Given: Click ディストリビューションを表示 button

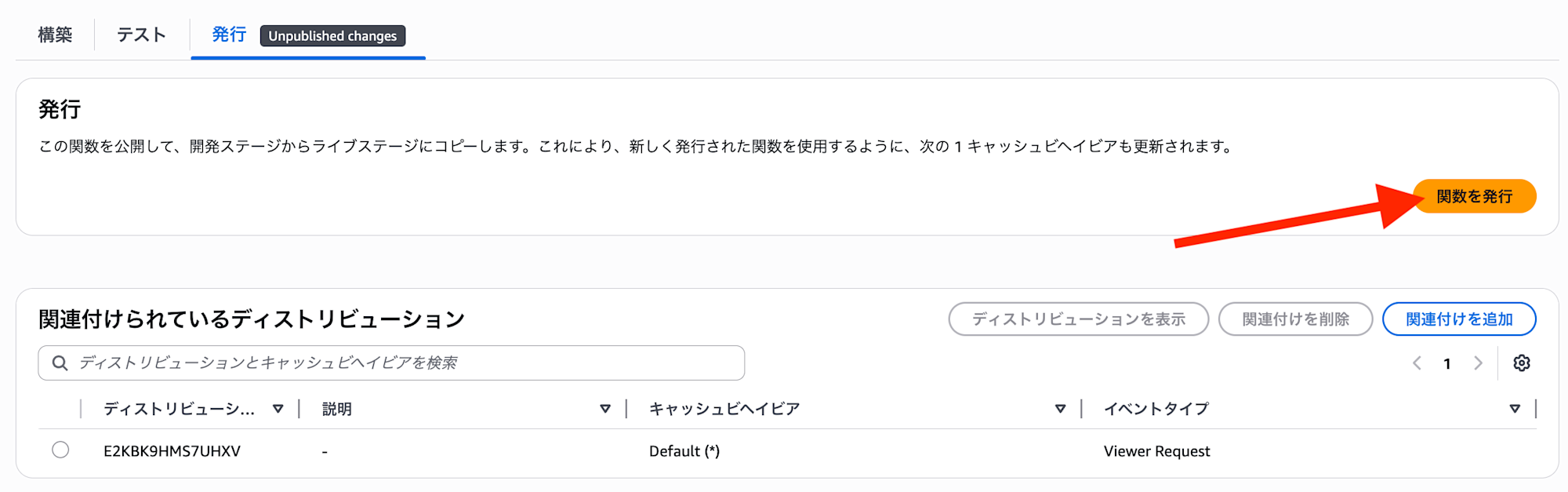Looking at the screenshot, I should coord(1078,319).
